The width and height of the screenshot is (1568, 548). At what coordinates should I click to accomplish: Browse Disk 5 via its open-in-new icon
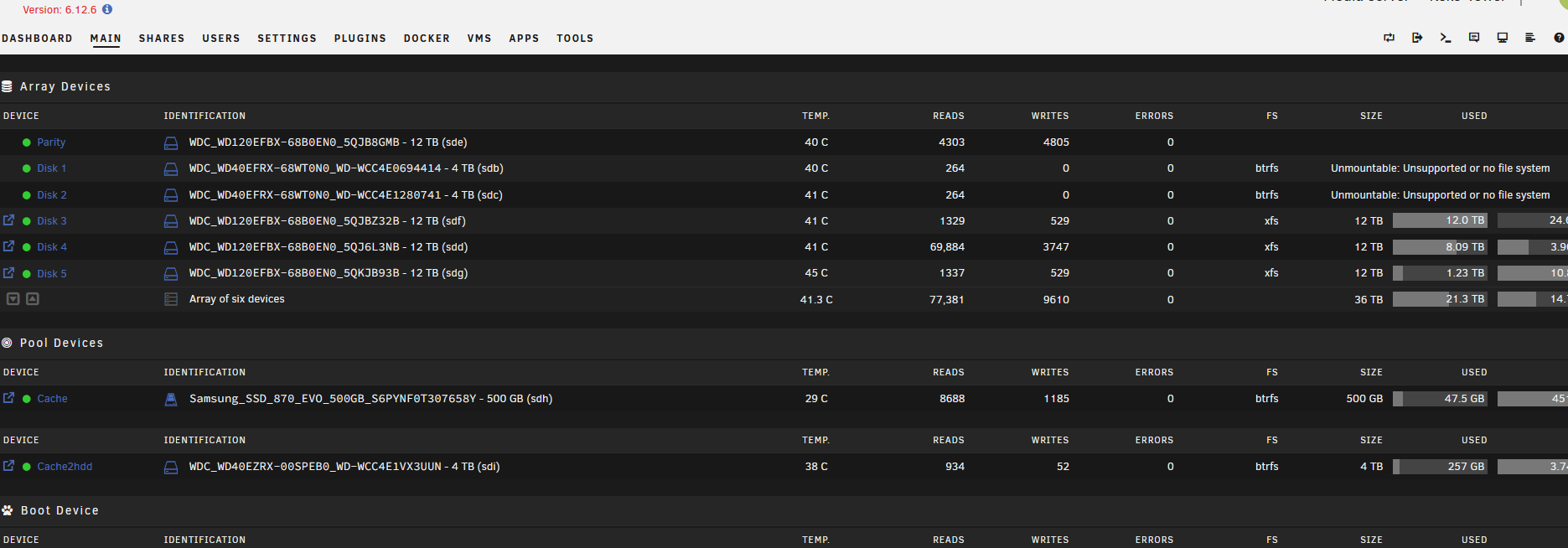point(8,273)
